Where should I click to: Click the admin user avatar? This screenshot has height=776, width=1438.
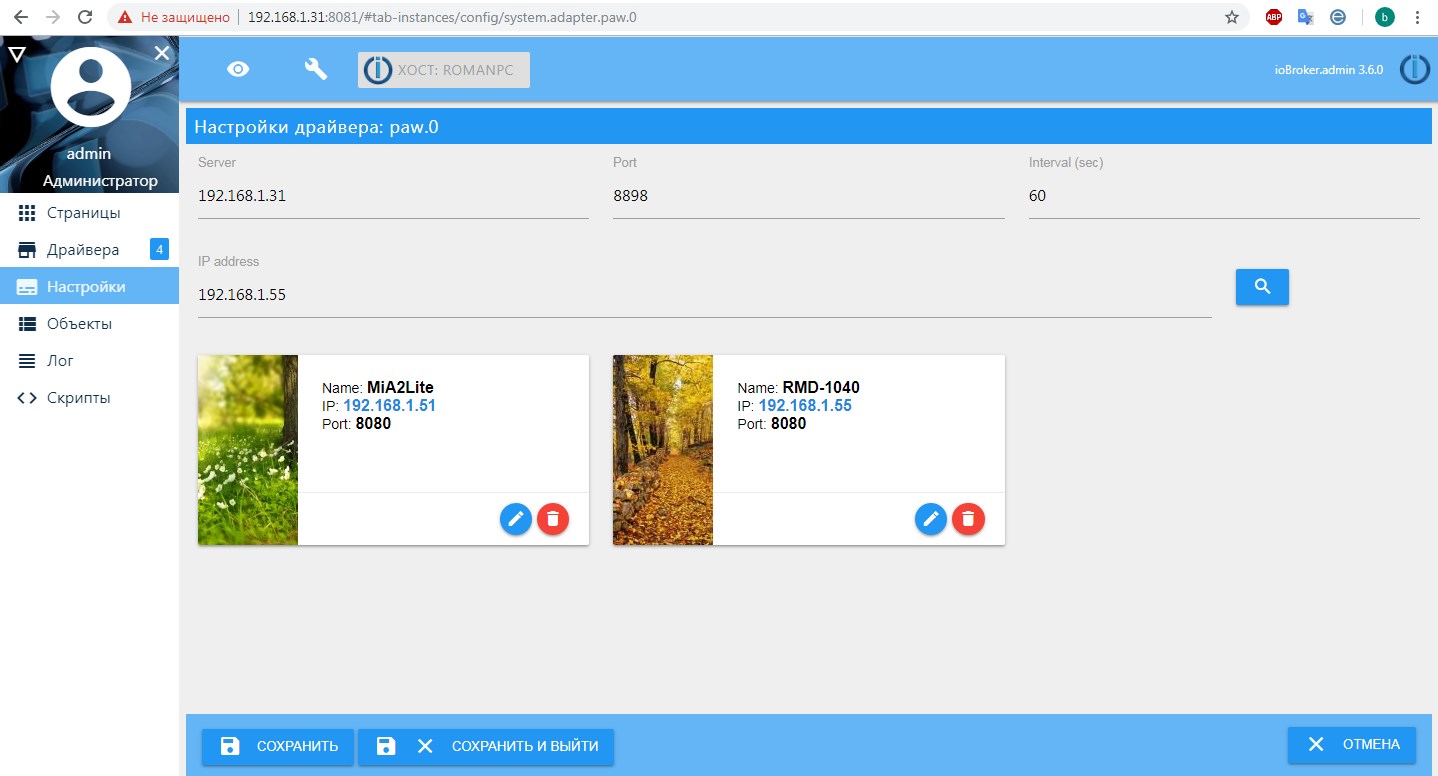coord(90,87)
